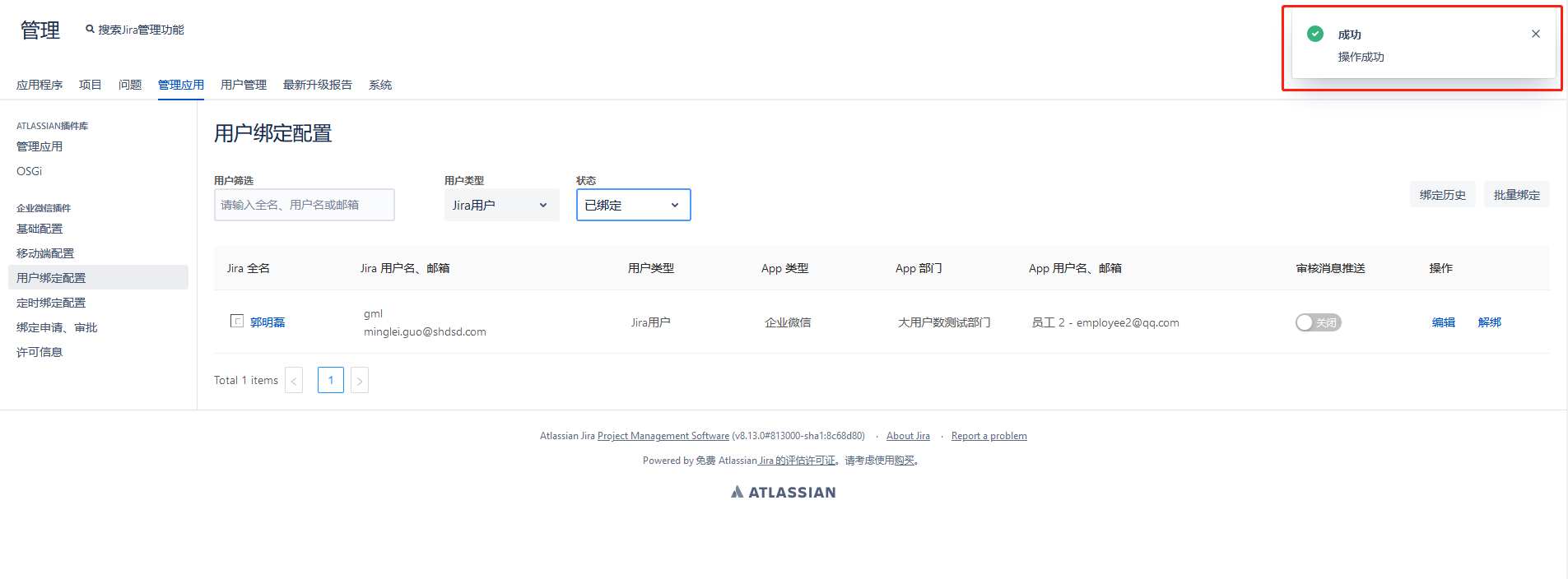Click 解绑 to unbind the user
Screen dimensions: 1568x579
tap(1489, 322)
